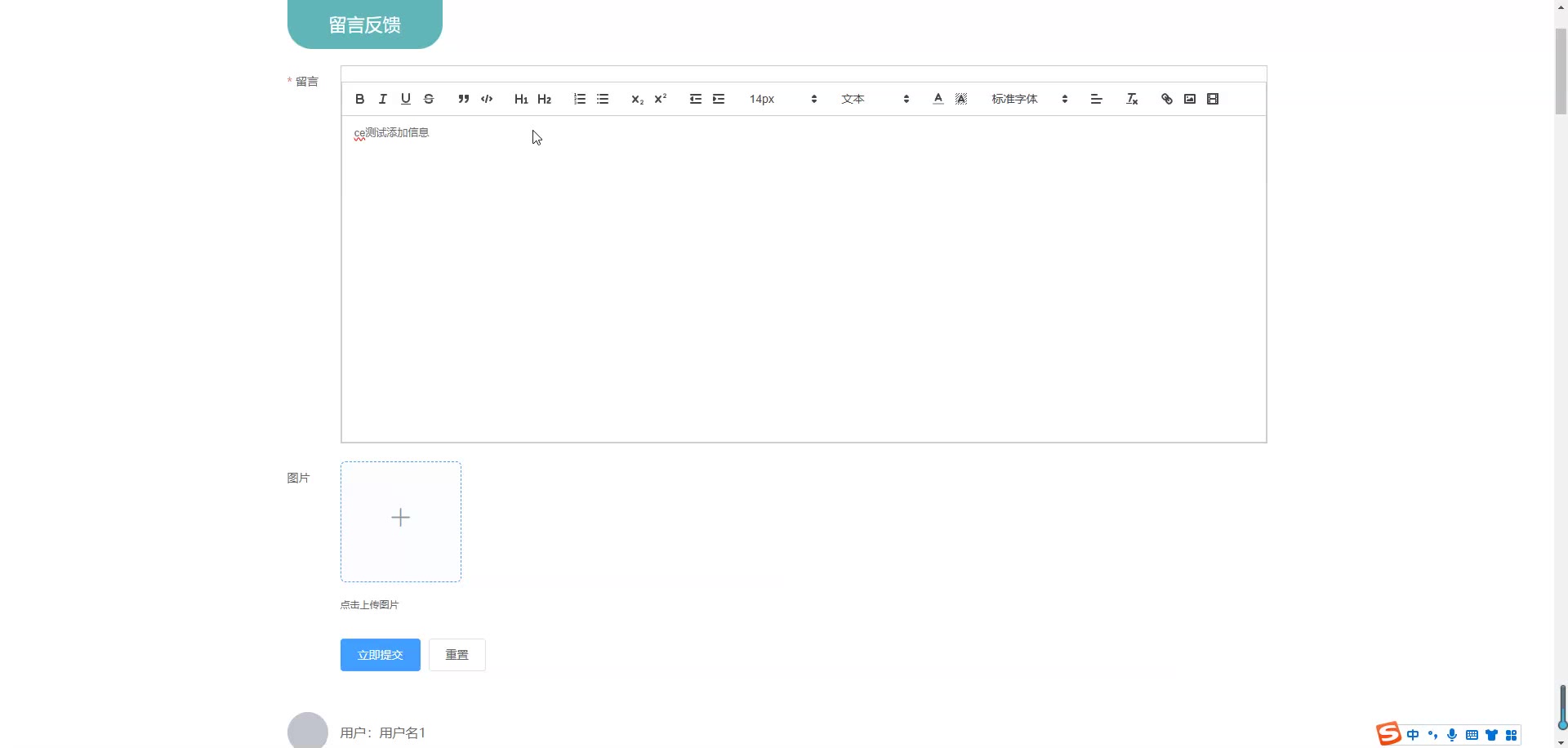This screenshot has width=1568, height=748.
Task: Apply strikethrough formatting
Action: [x=429, y=99]
